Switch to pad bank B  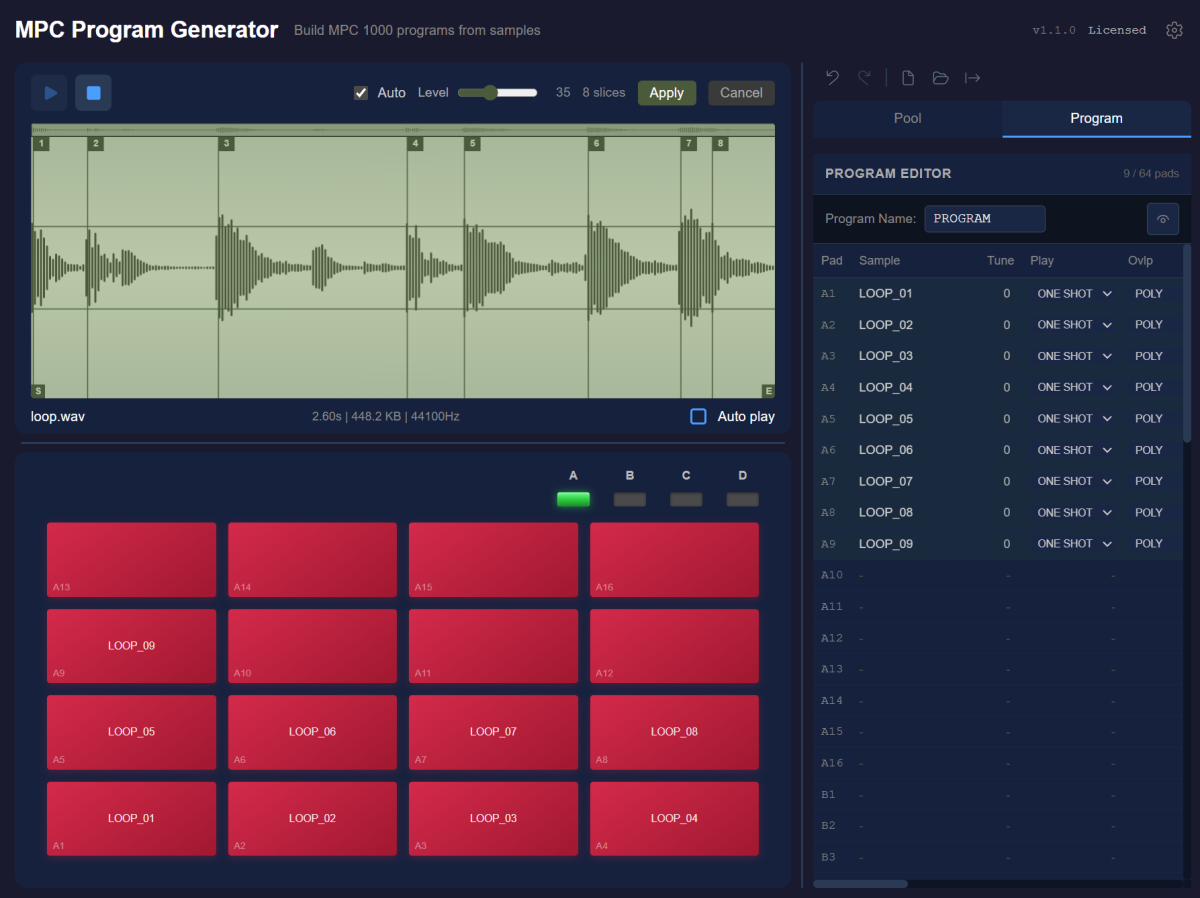pos(630,499)
